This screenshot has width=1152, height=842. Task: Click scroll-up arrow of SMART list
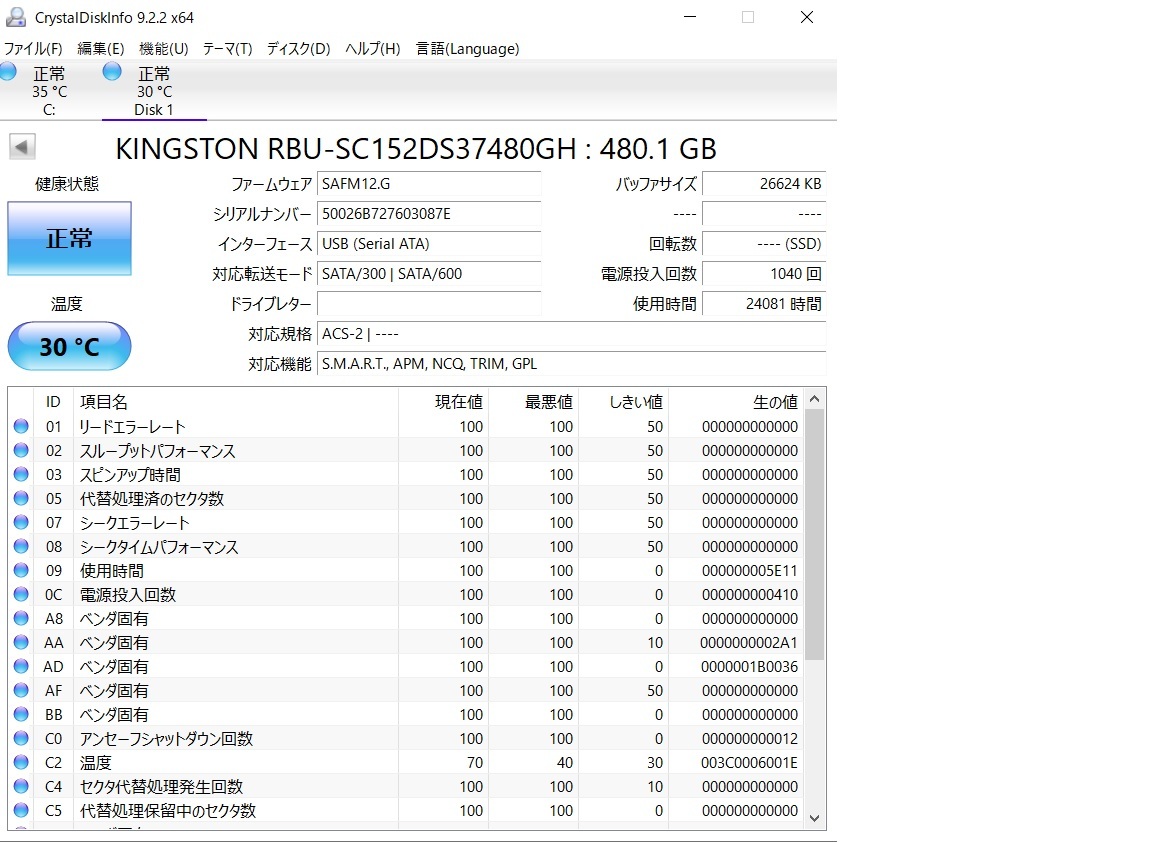(814, 399)
